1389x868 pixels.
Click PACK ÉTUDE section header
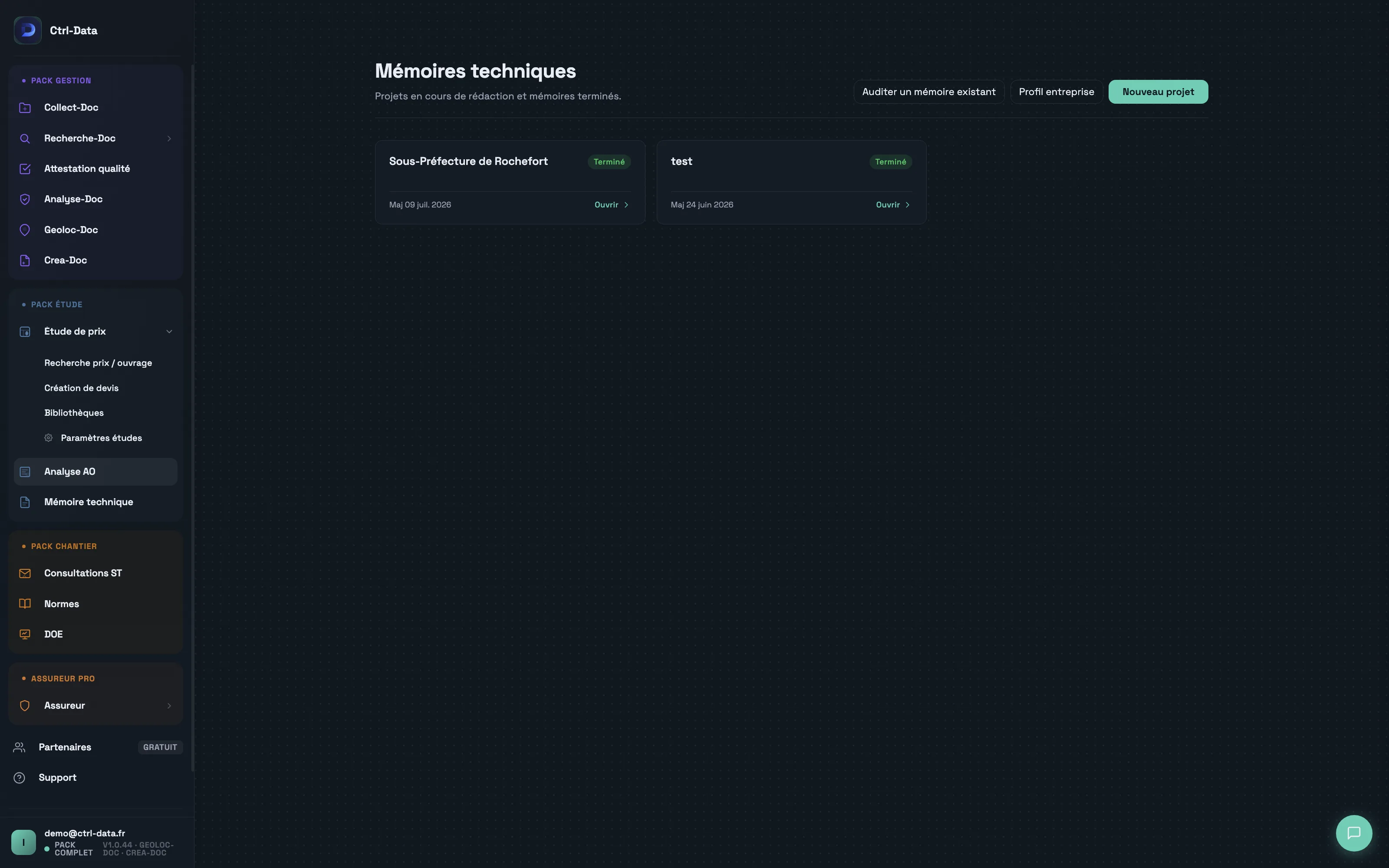point(56,304)
